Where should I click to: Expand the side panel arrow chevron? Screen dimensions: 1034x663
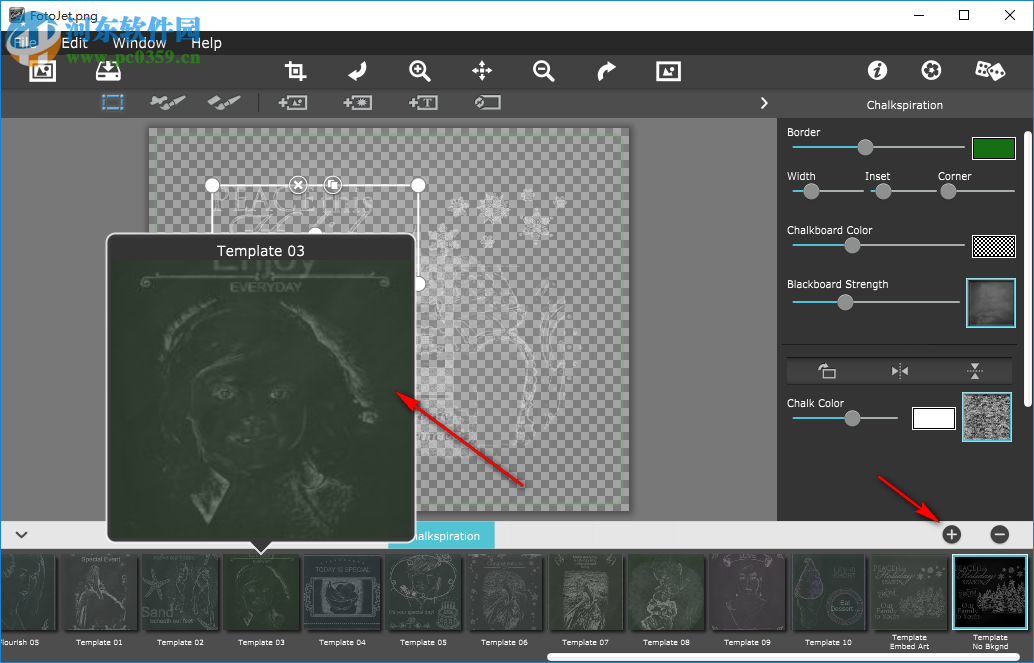pyautogui.click(x=764, y=103)
